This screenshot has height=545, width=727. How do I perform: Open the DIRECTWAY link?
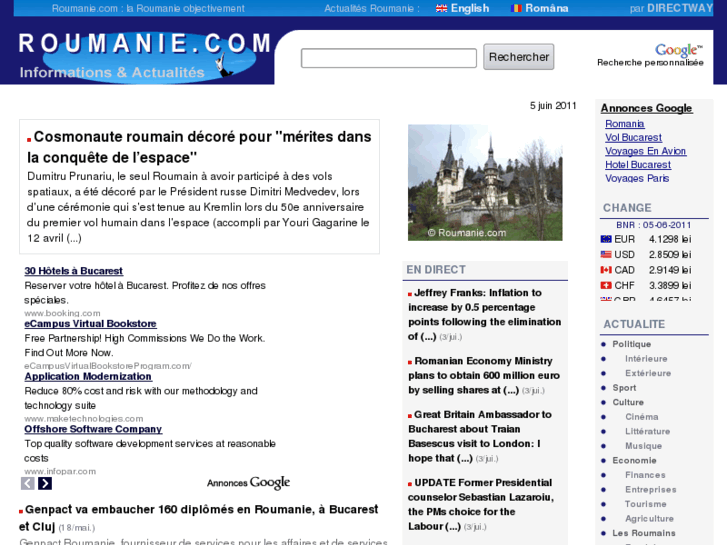pos(680,8)
